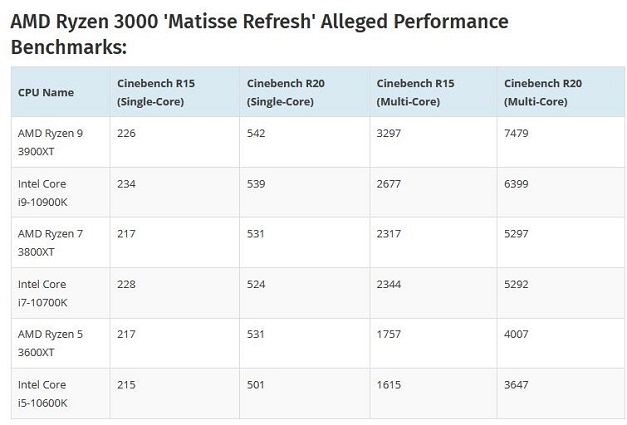Click the Cinebench R20 Single-Core header
The image size is (627, 425).
tap(282, 92)
